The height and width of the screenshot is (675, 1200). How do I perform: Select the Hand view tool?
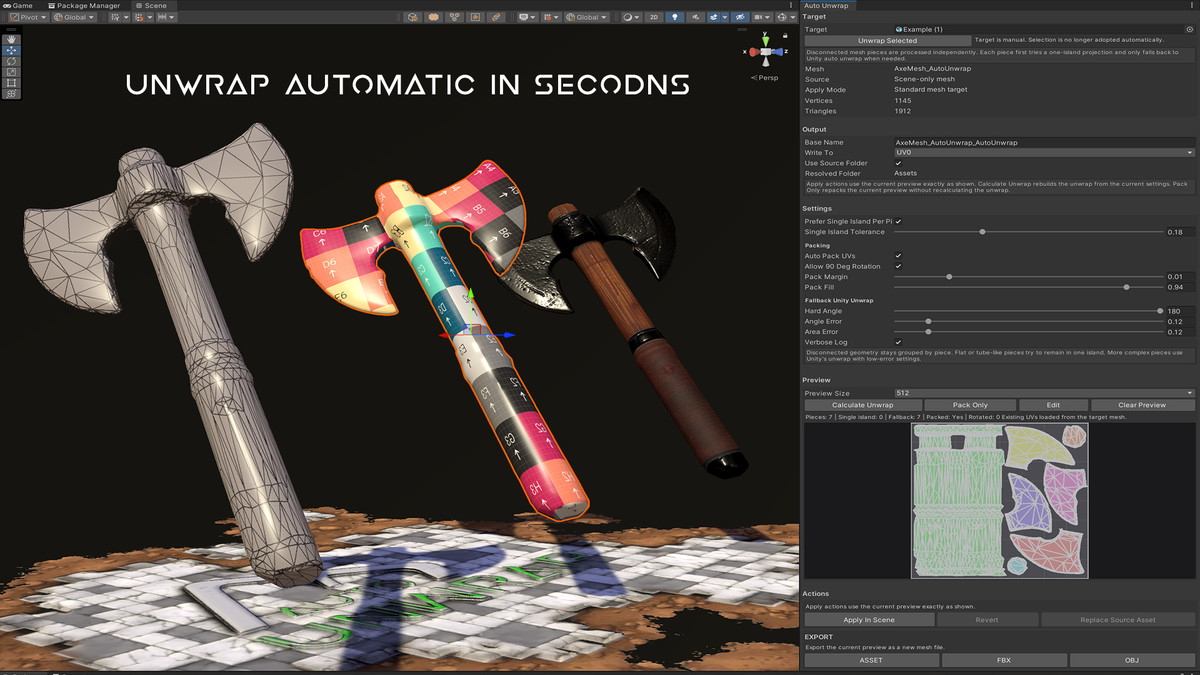[x=11, y=40]
